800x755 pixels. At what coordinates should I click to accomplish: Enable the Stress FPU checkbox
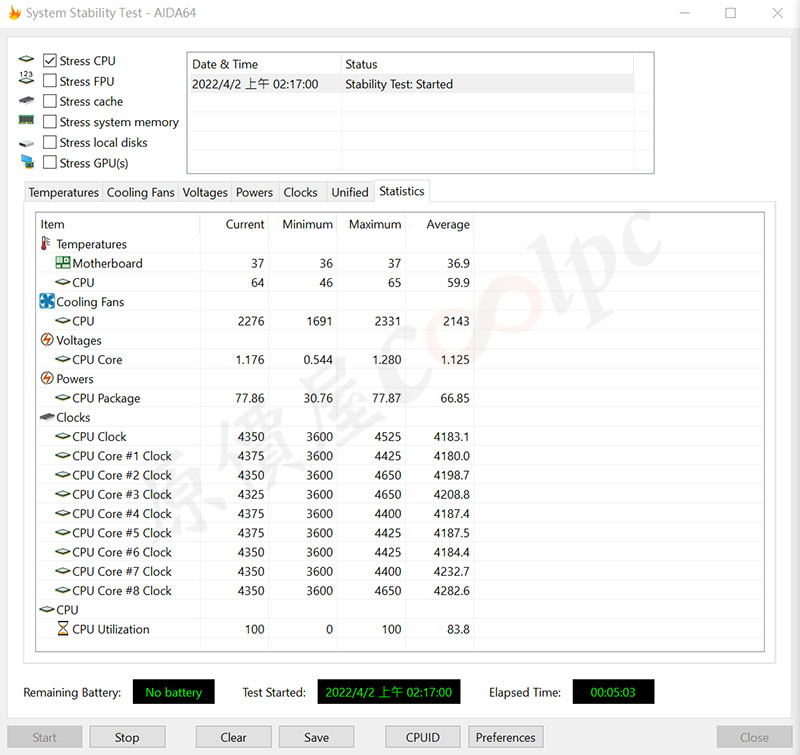(49, 81)
